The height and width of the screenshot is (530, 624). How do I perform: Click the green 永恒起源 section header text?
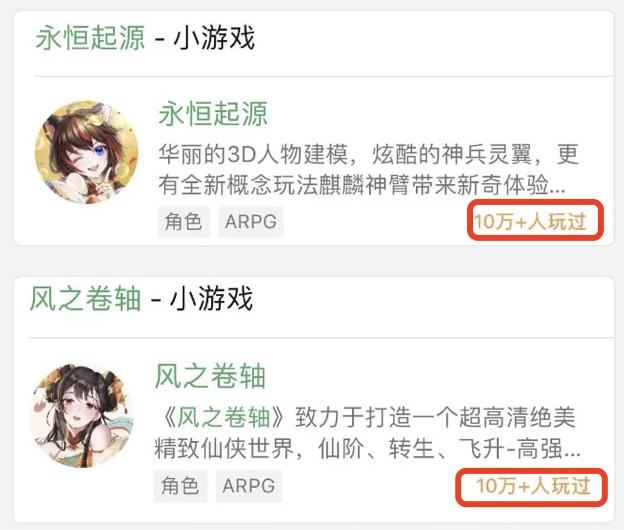pyautogui.click(x=90, y=38)
